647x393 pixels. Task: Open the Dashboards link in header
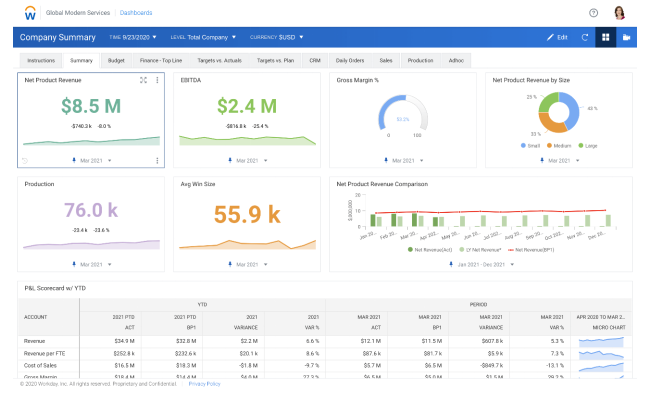point(136,13)
